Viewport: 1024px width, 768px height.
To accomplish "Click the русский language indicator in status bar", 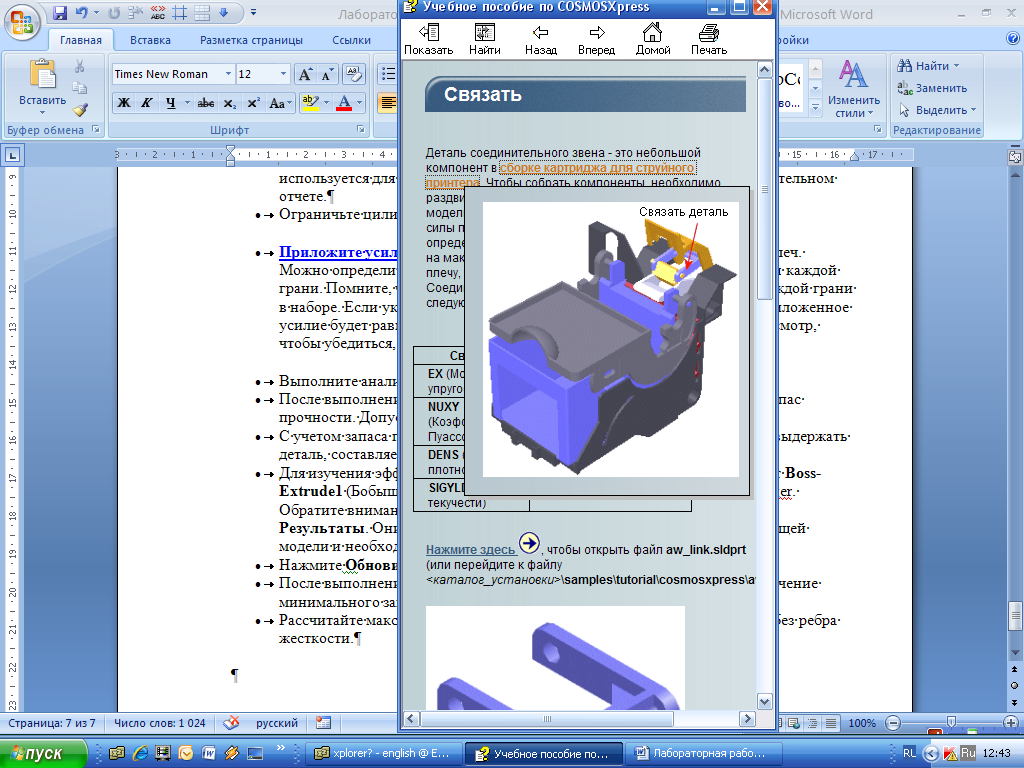I will [277, 723].
